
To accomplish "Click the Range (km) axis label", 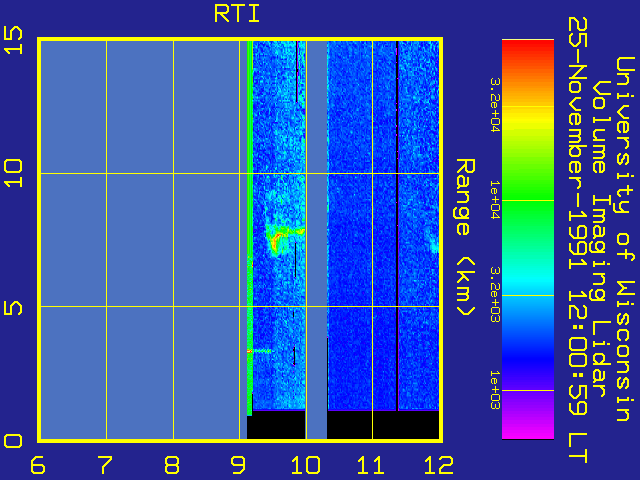I will click(x=465, y=238).
